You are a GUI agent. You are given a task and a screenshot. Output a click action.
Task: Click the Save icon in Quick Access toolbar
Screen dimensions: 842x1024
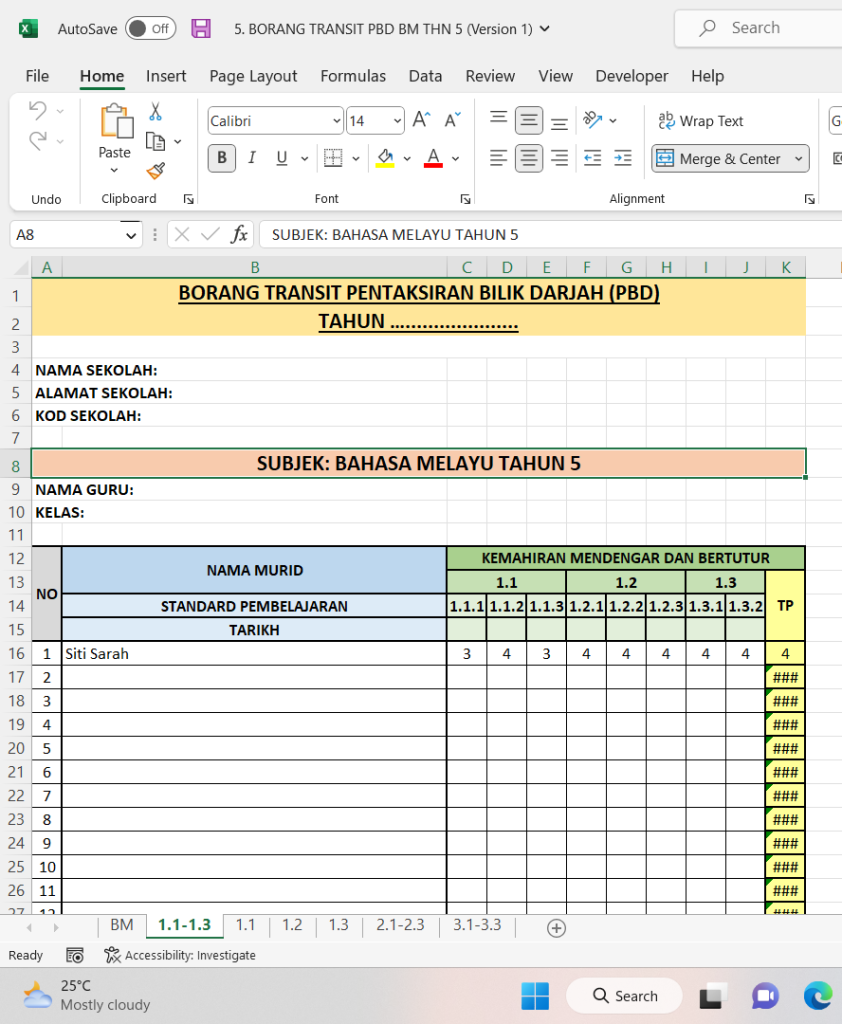[x=200, y=28]
